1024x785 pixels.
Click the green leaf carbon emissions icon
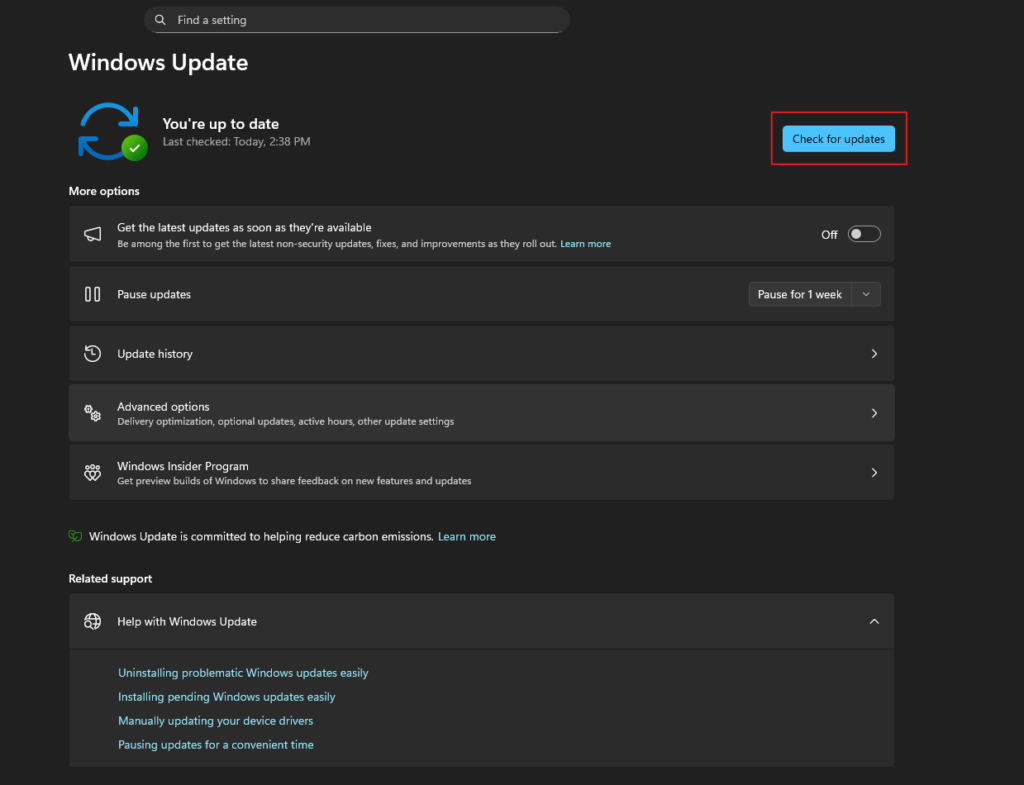[x=75, y=536]
